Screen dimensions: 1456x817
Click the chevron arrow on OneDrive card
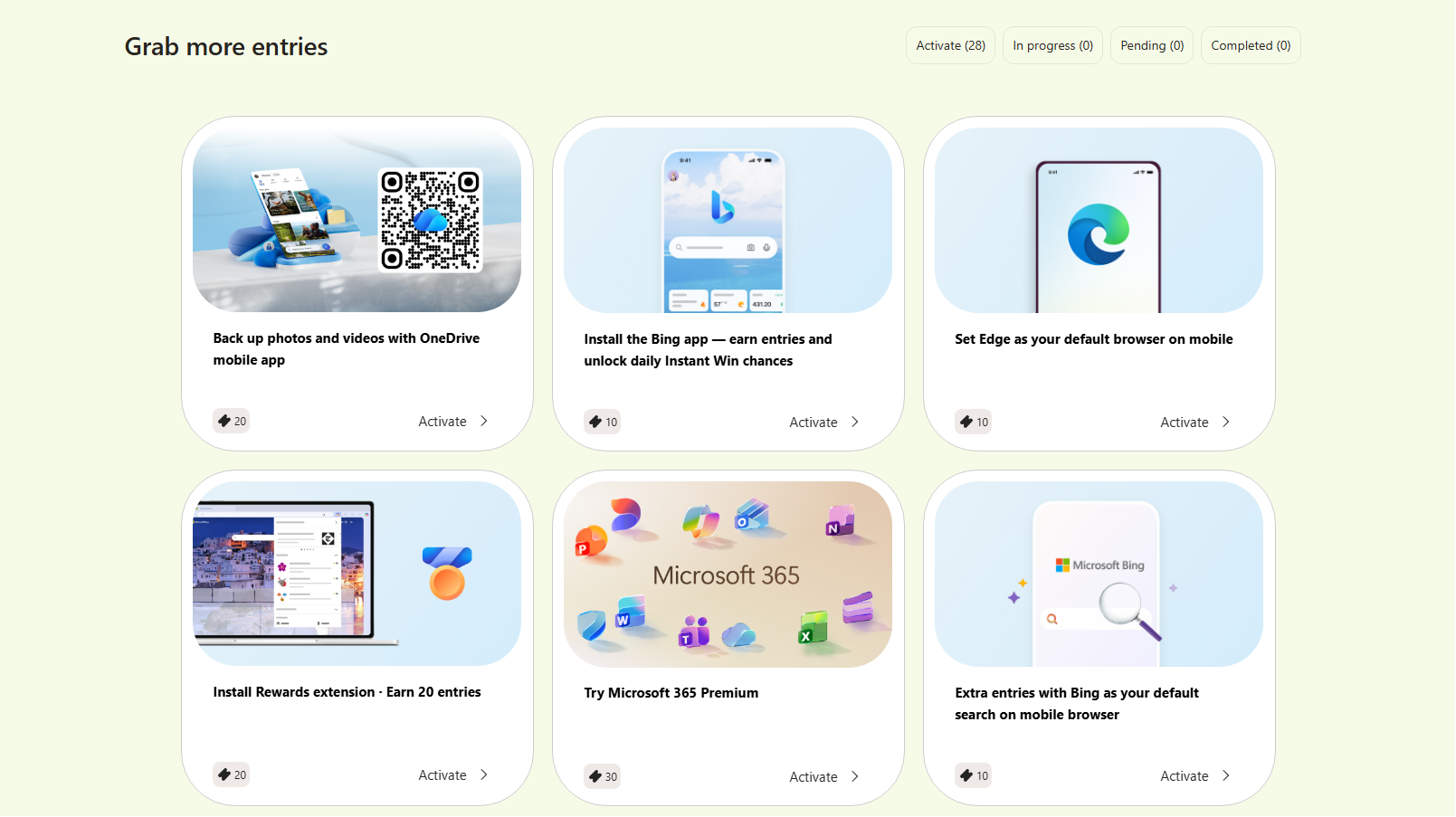coord(484,421)
